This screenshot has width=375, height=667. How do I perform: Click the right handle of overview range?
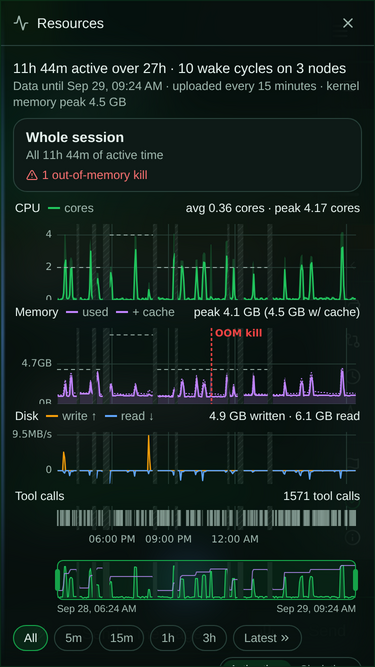[x=355, y=580]
